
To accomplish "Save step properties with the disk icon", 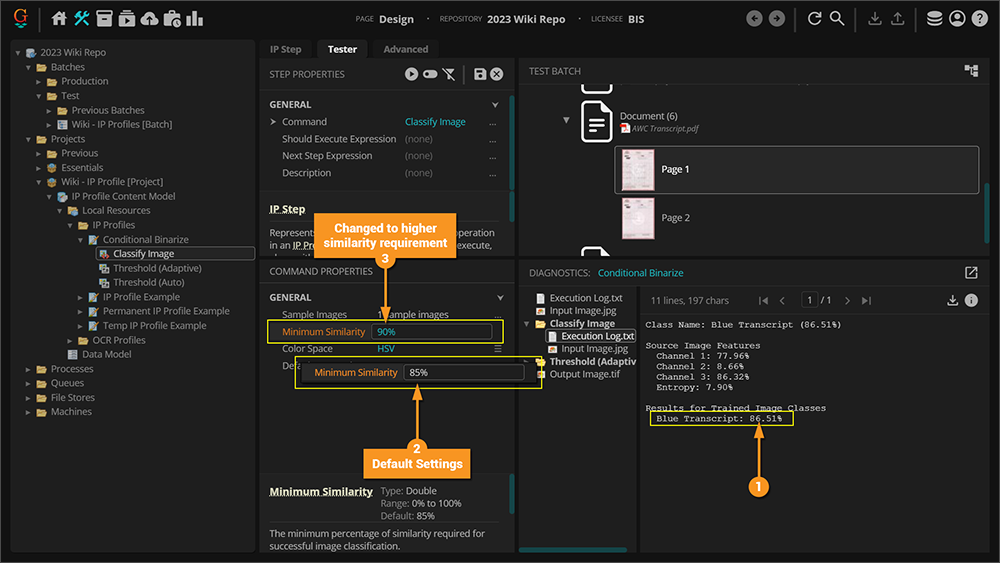I will pos(480,74).
